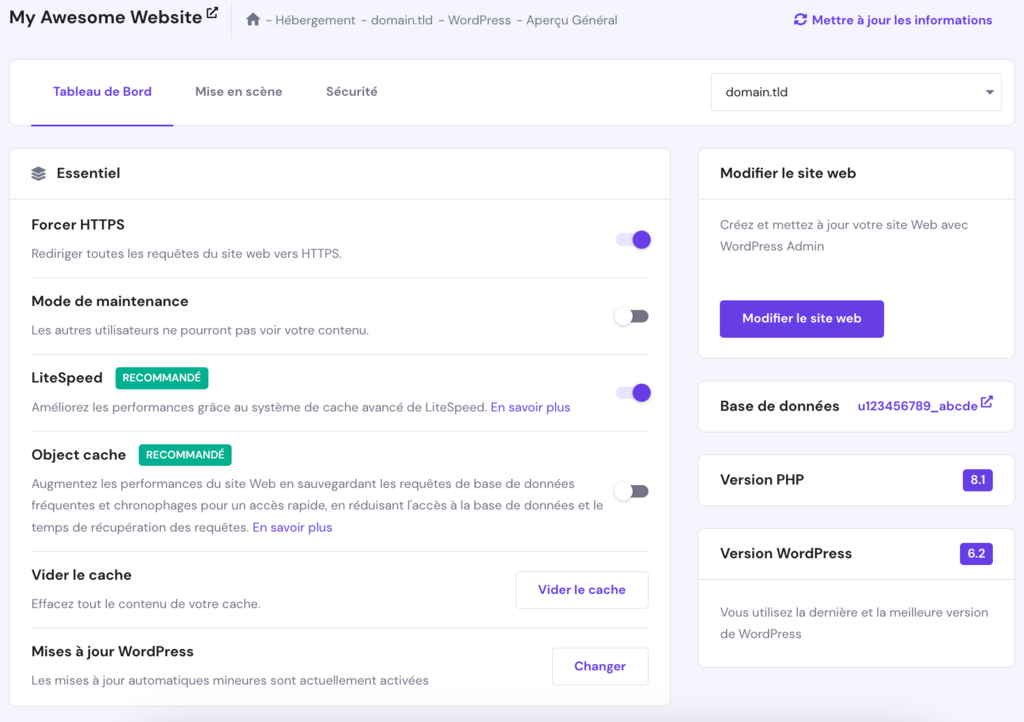Click the layers icon next to Essentiel
Image resolution: width=1024 pixels, height=722 pixels.
pos(38,172)
